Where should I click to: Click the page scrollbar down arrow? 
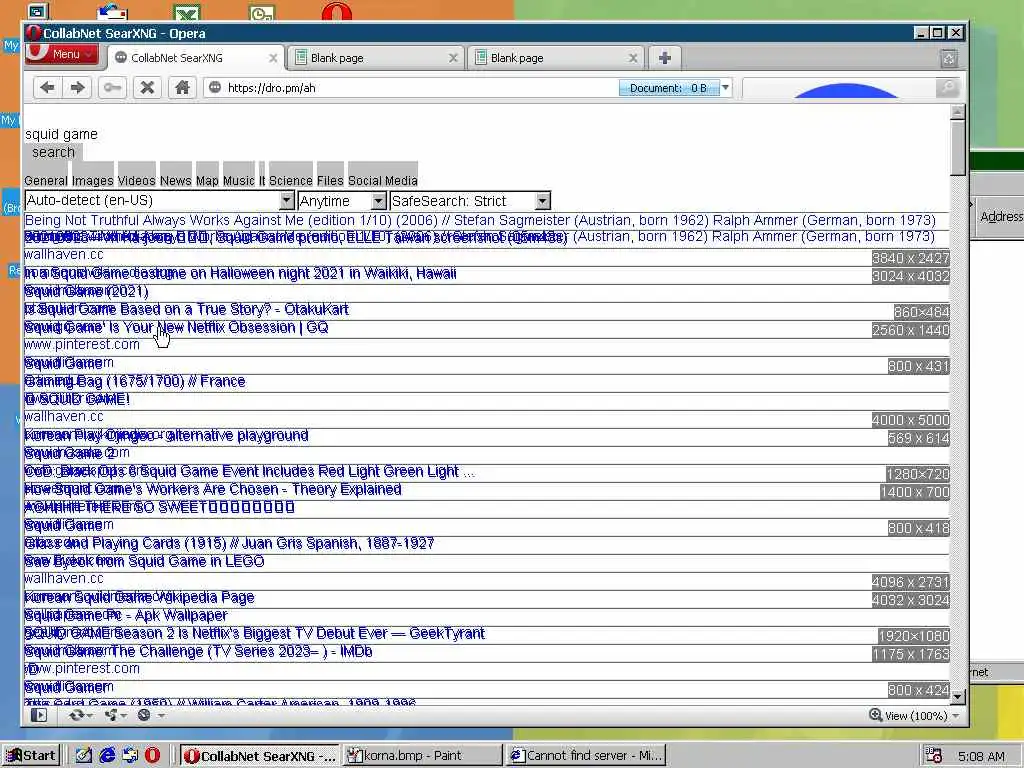point(957,697)
